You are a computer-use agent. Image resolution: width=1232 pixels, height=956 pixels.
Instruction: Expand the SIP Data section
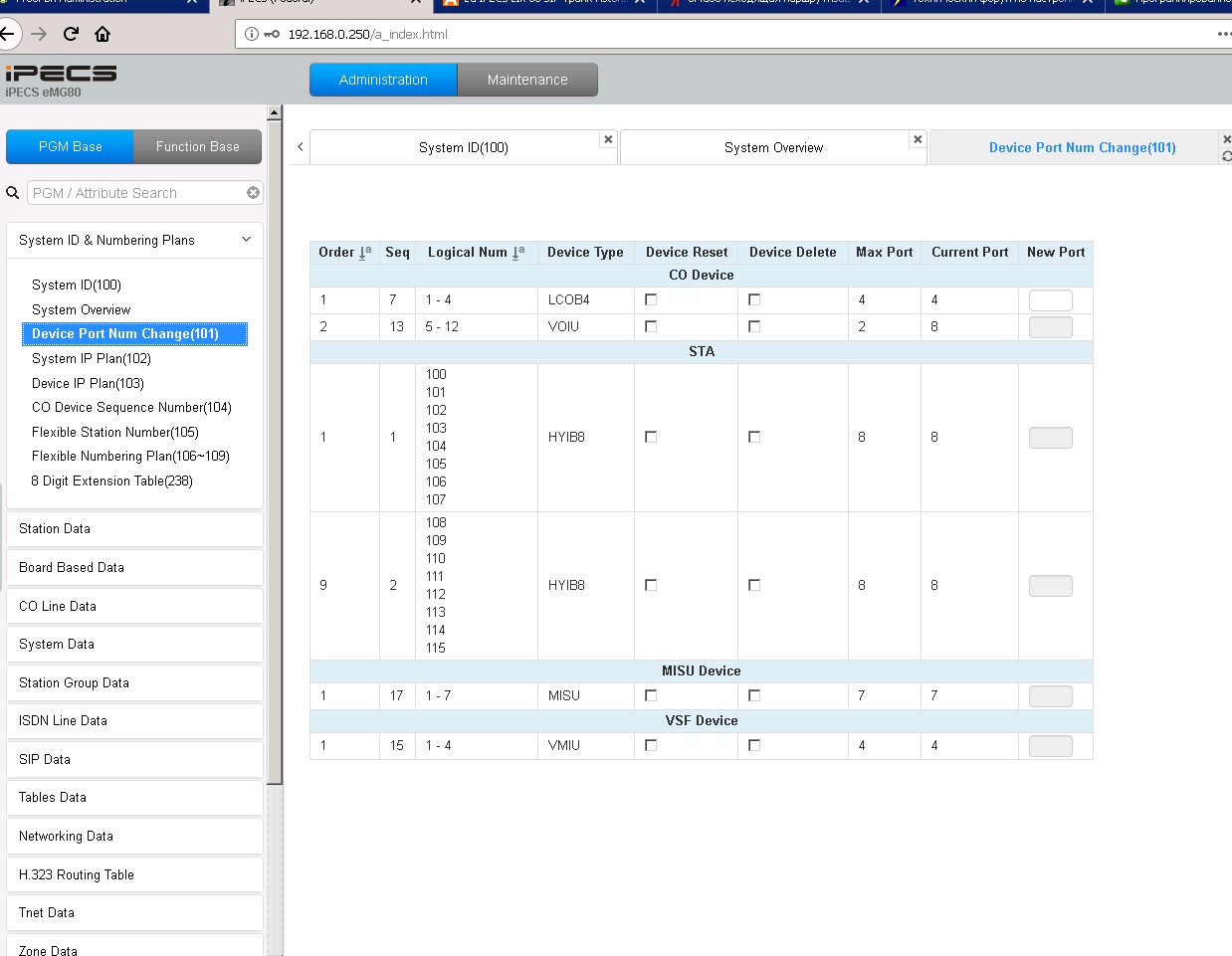coord(134,759)
